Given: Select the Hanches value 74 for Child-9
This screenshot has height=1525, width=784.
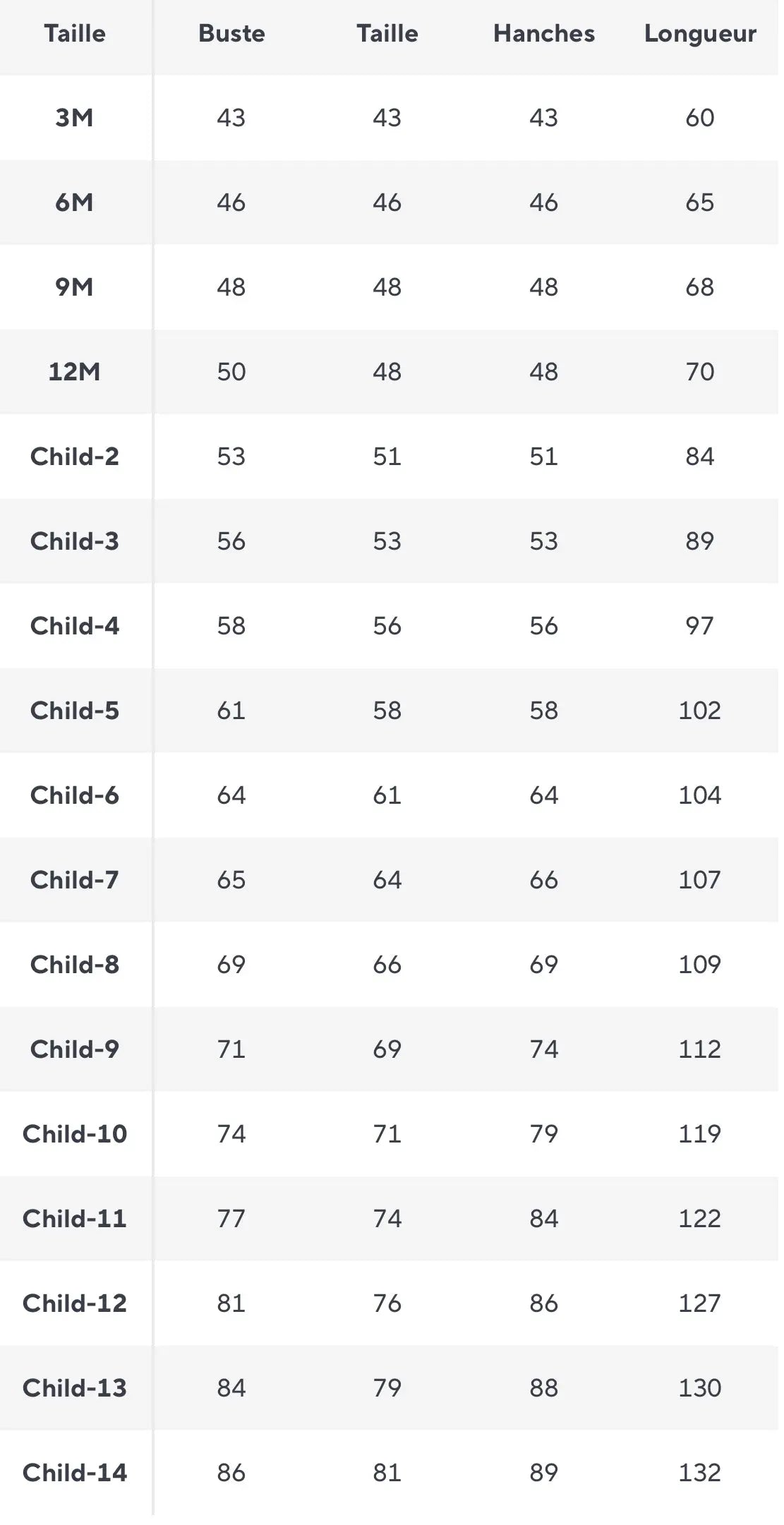Looking at the screenshot, I should tap(543, 1049).
